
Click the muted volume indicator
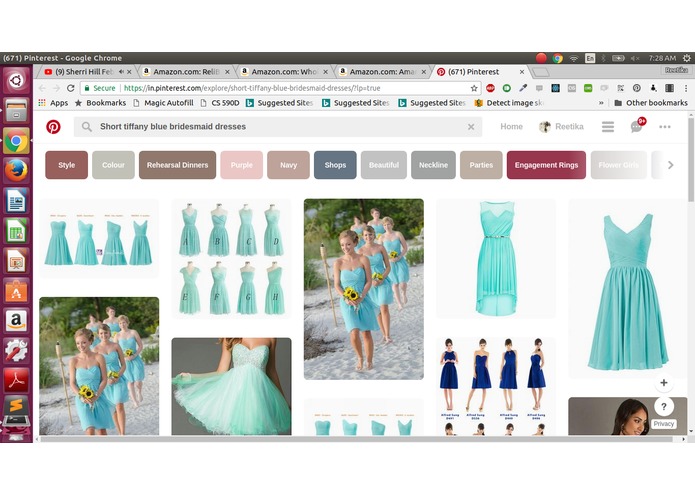(635, 58)
